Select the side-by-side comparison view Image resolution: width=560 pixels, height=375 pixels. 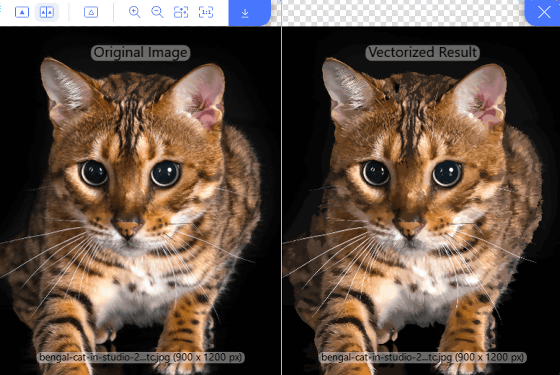(x=47, y=12)
